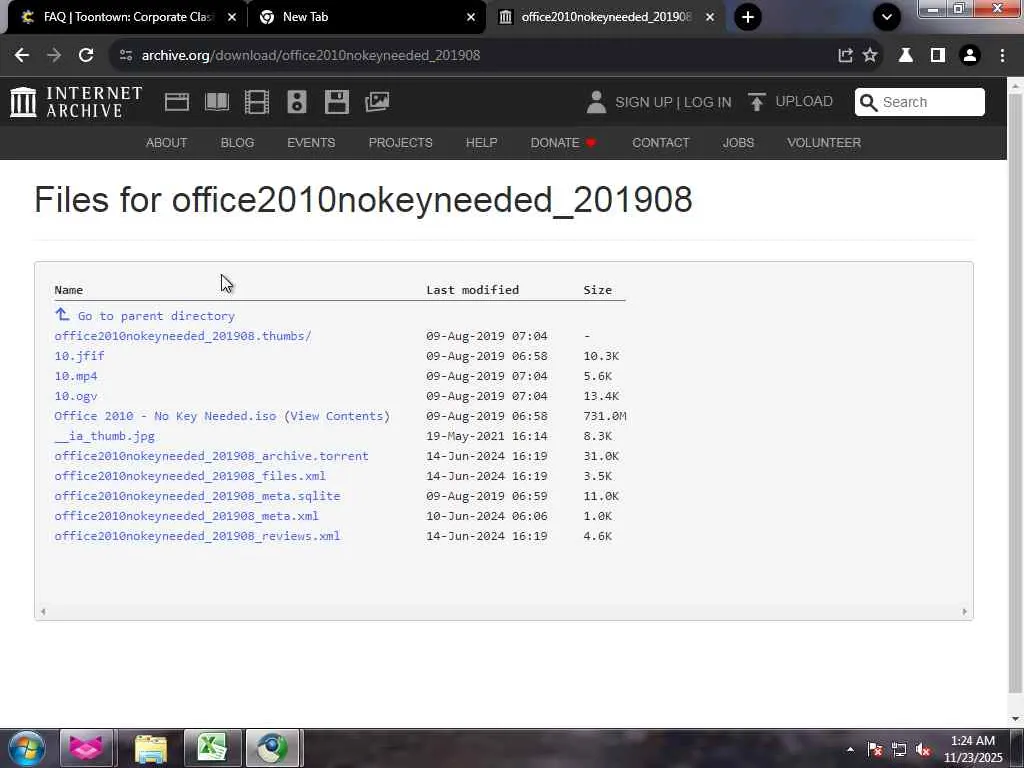
Task: Click the site information icon in address bar
Action: pyautogui.click(x=126, y=56)
